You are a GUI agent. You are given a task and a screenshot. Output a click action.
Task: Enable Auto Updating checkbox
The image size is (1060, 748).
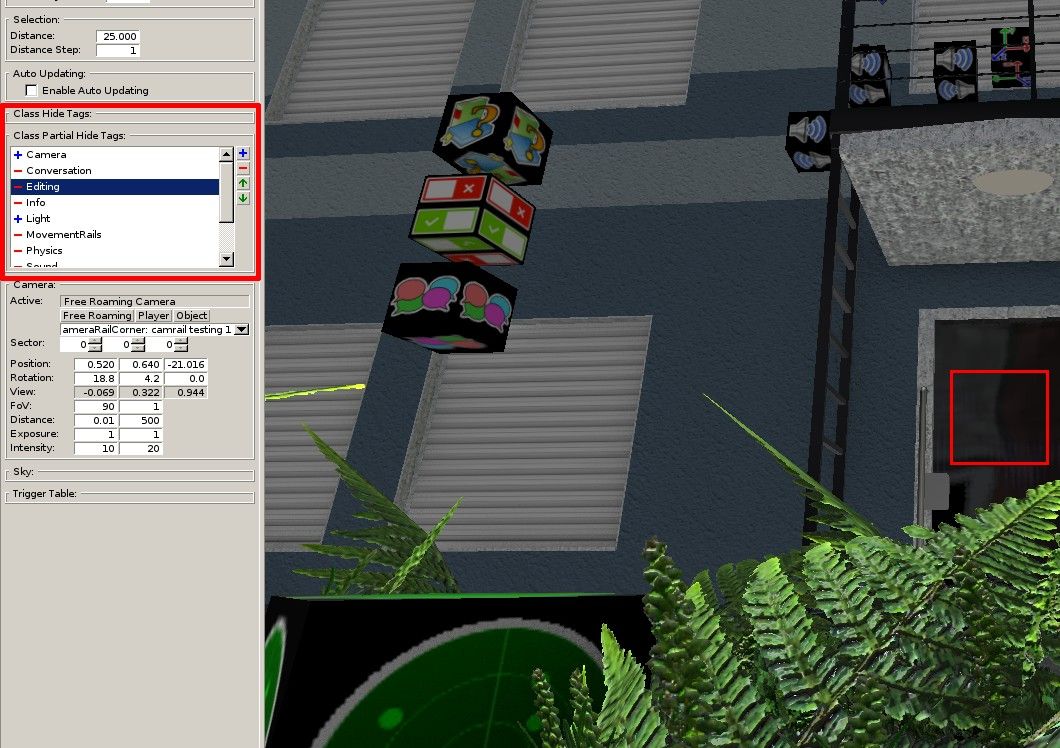31,90
